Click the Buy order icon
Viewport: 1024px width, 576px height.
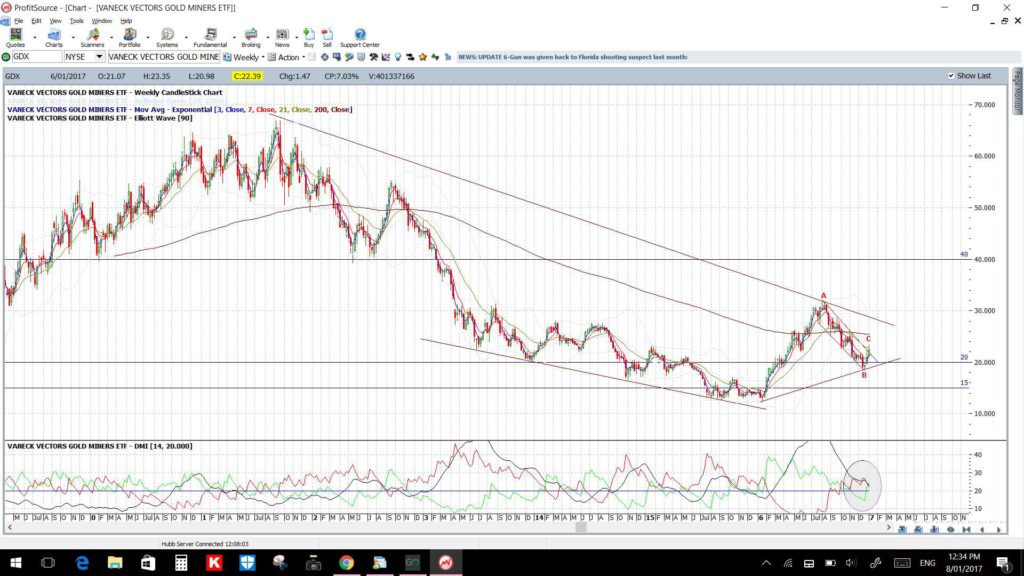tap(309, 38)
